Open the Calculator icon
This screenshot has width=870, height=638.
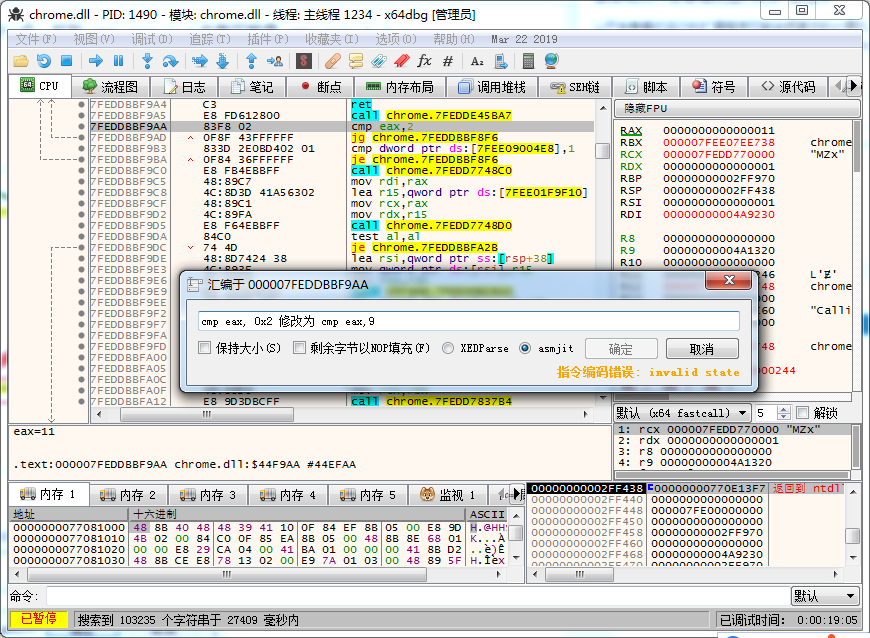(x=528, y=61)
